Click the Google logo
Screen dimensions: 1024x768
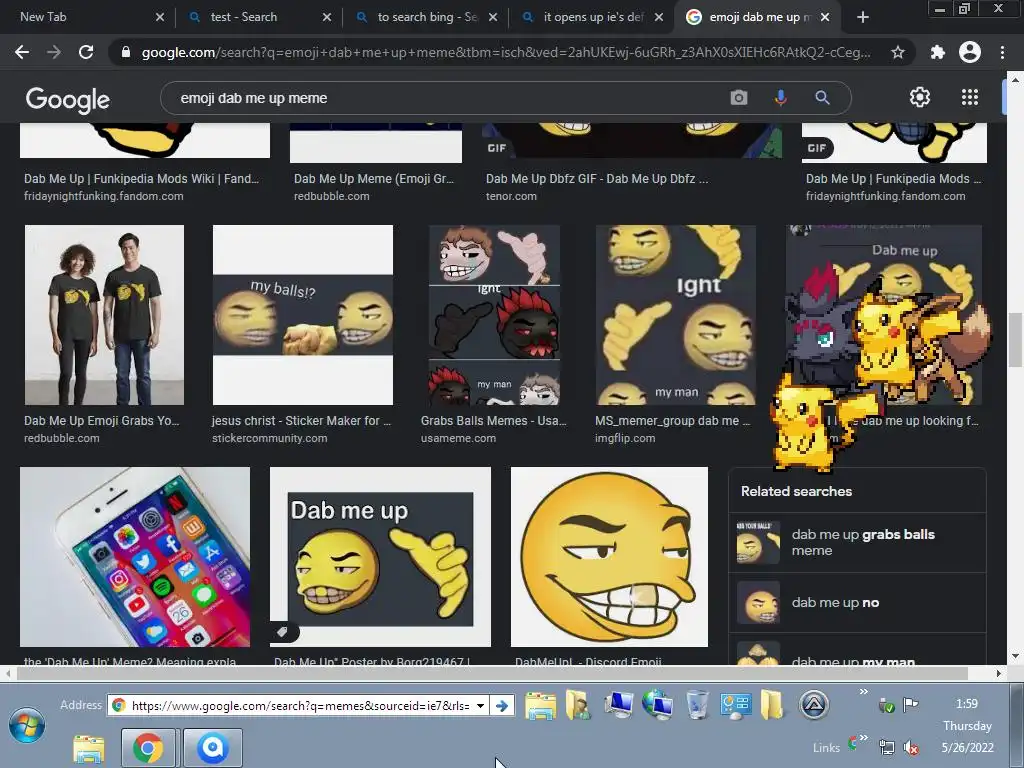click(x=68, y=99)
